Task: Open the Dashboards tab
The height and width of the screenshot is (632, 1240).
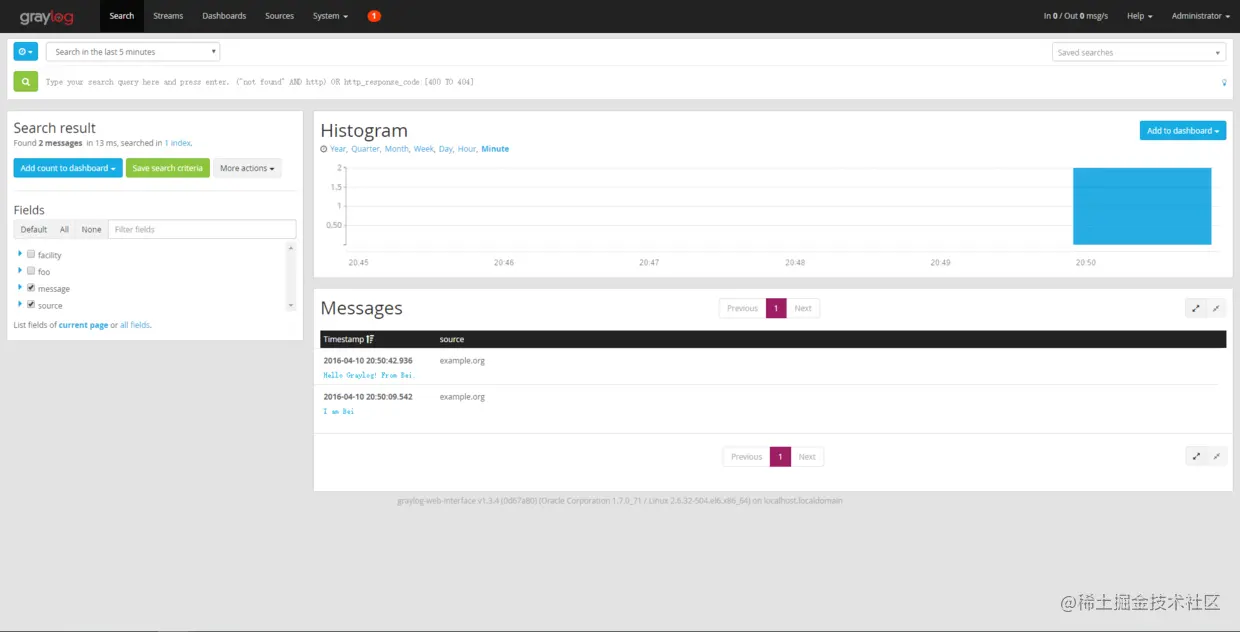Action: coord(224,16)
